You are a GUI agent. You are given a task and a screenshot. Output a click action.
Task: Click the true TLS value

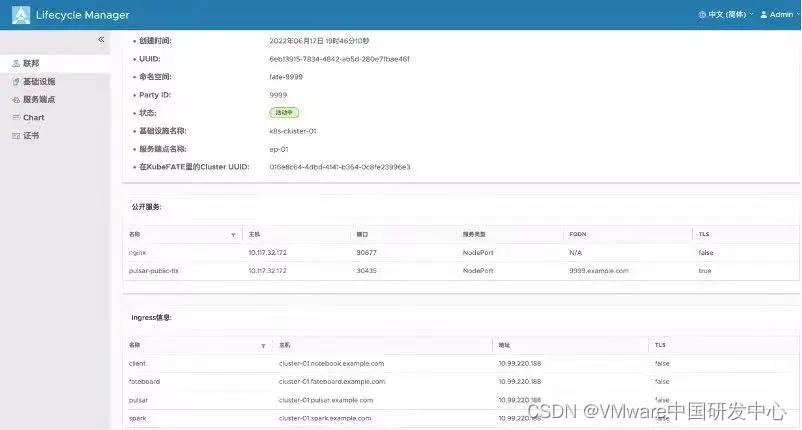pos(705,270)
